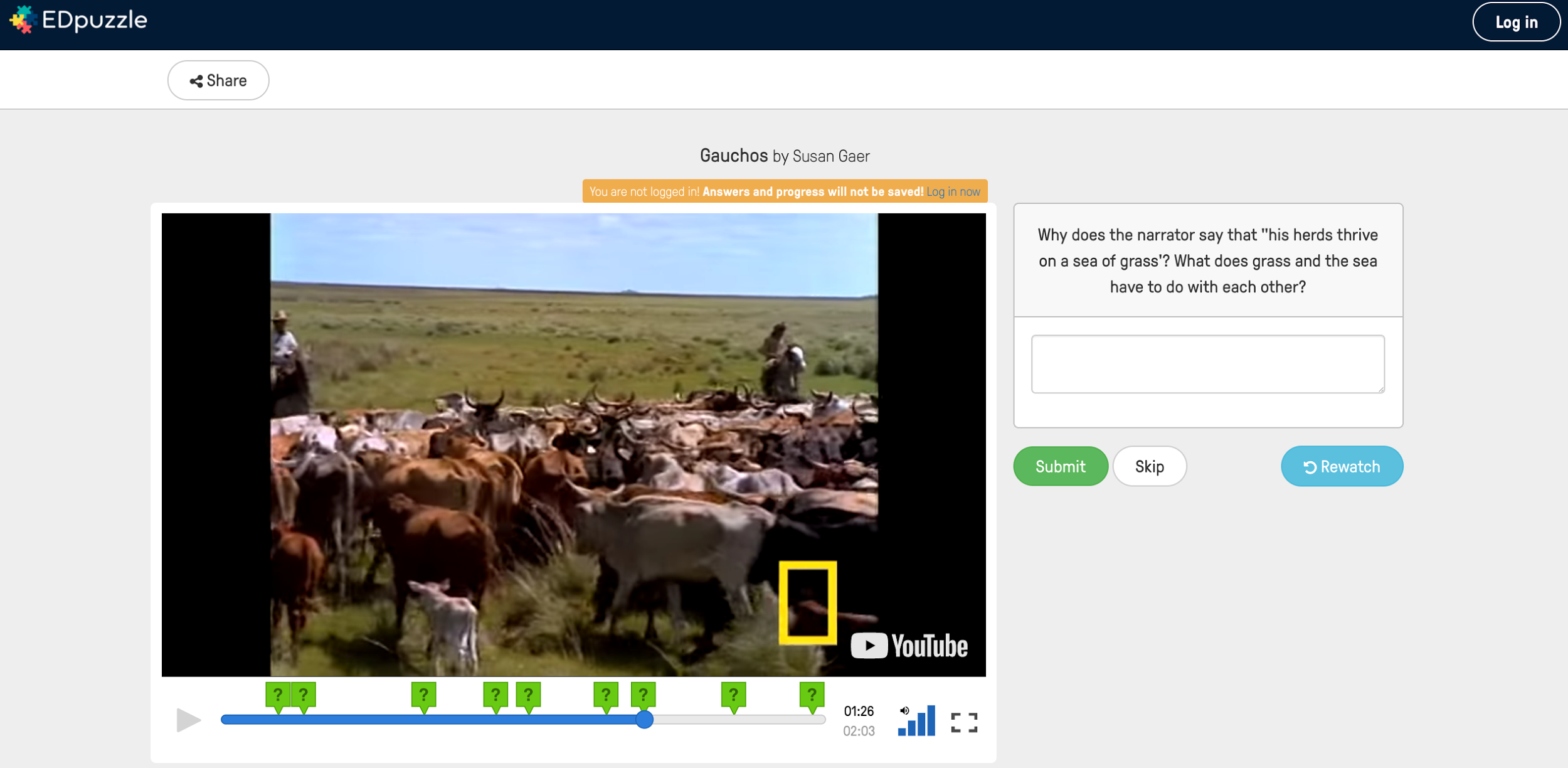Skip this question
The width and height of the screenshot is (1568, 768).
point(1149,466)
